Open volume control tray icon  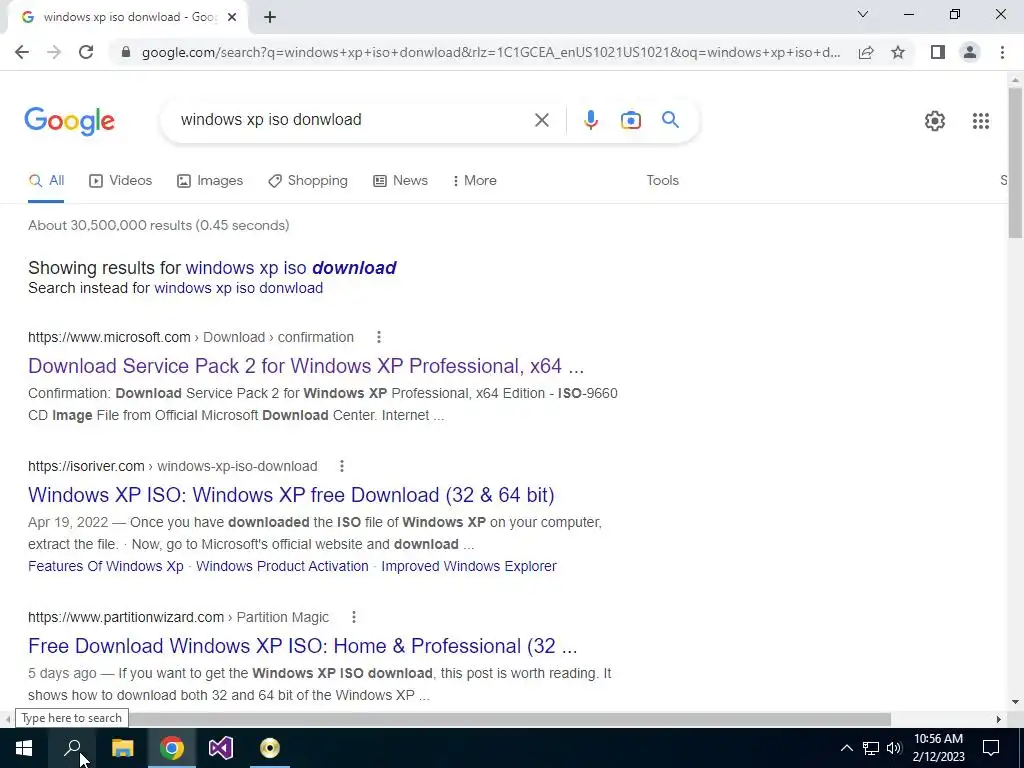tap(894, 748)
